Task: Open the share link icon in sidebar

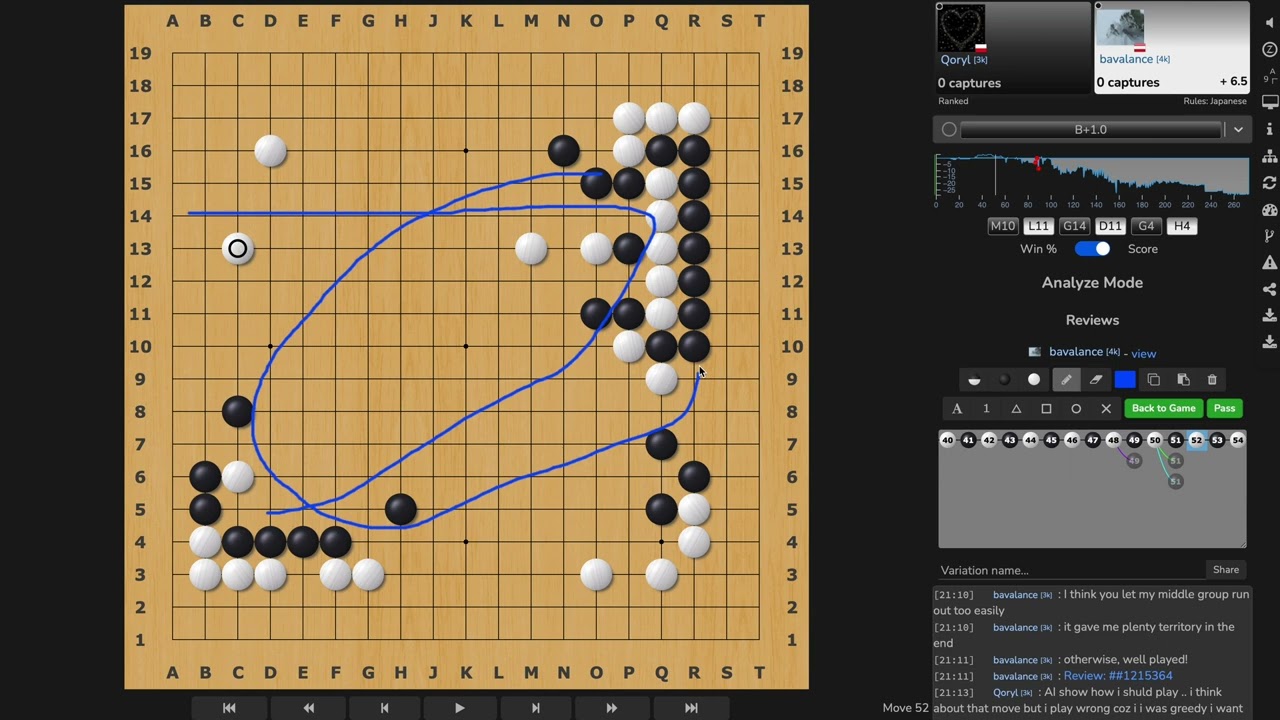Action: point(1270,289)
